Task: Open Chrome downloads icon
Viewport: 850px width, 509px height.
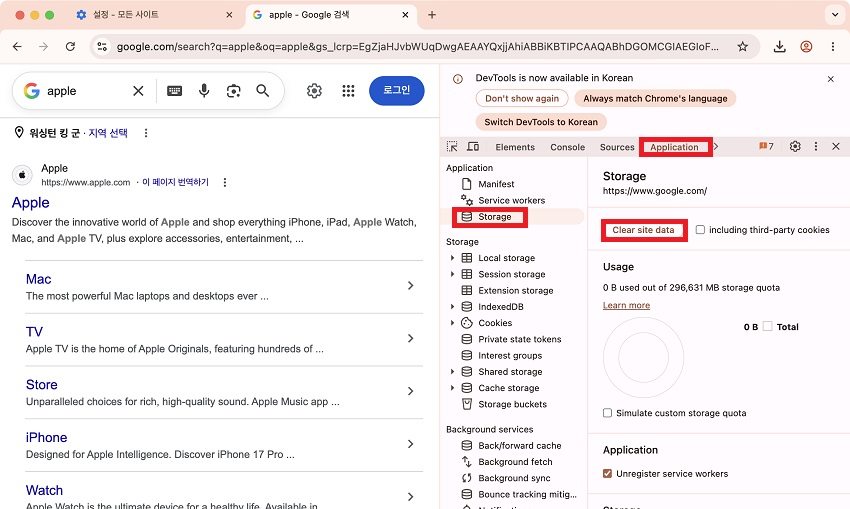Action: click(780, 47)
